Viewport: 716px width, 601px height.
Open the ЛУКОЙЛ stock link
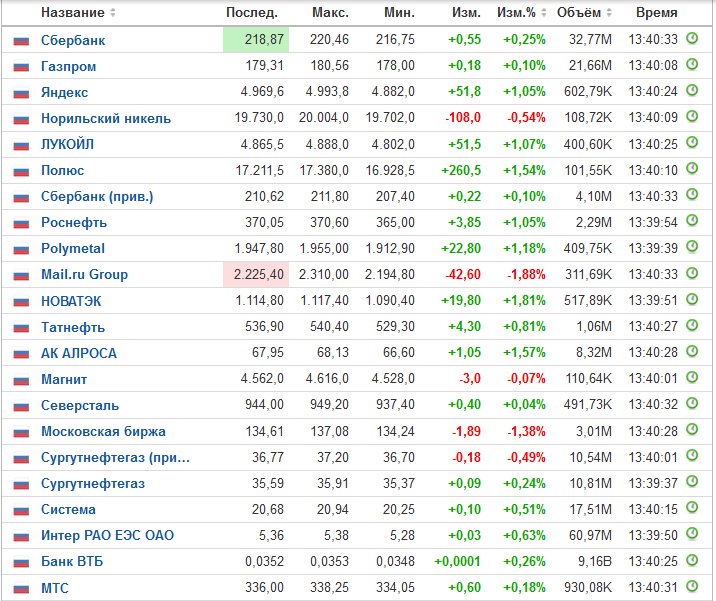67,144
